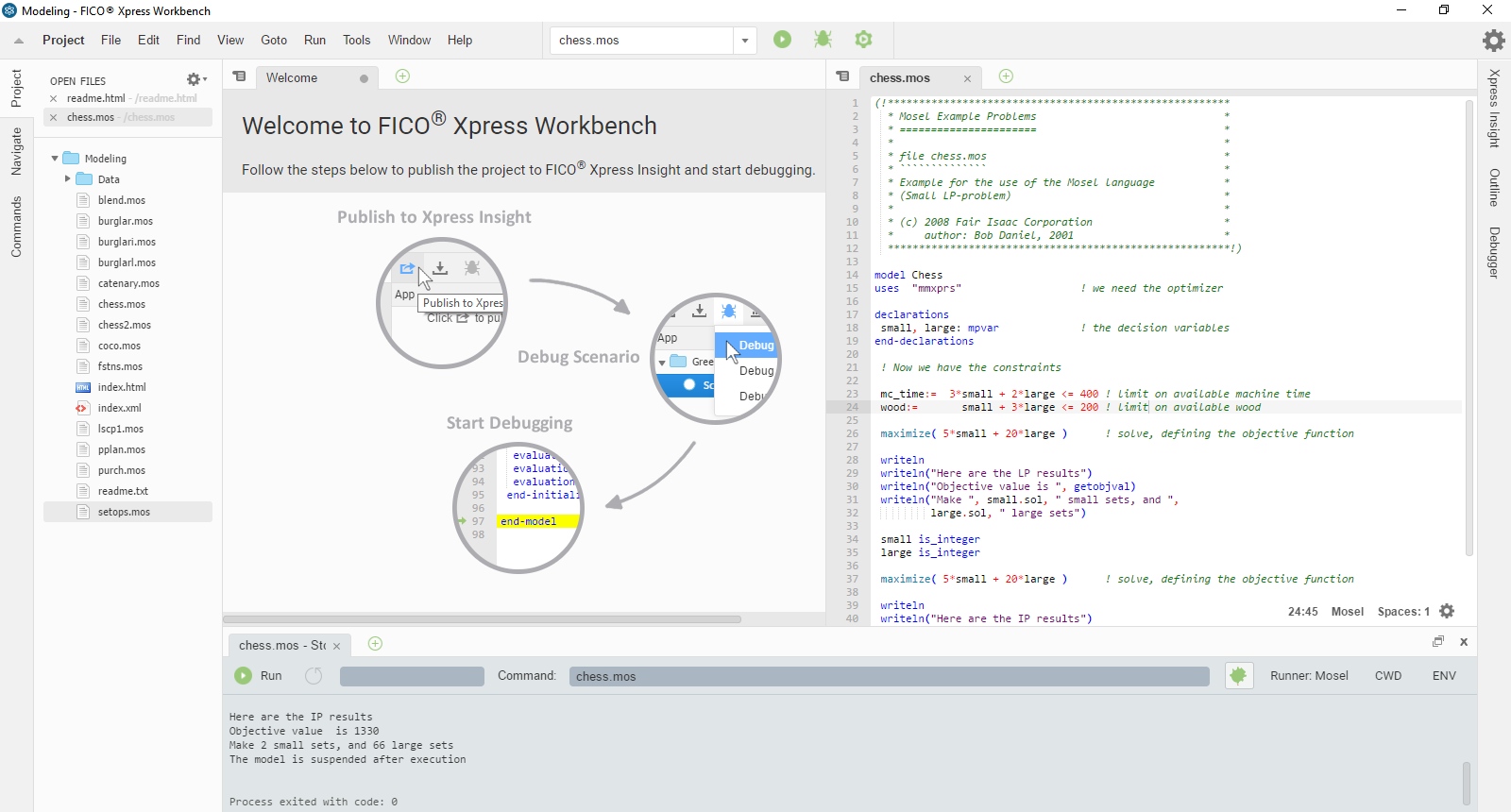Open the Commands side panel
Image resolution: width=1511 pixels, height=812 pixels.
point(16,227)
